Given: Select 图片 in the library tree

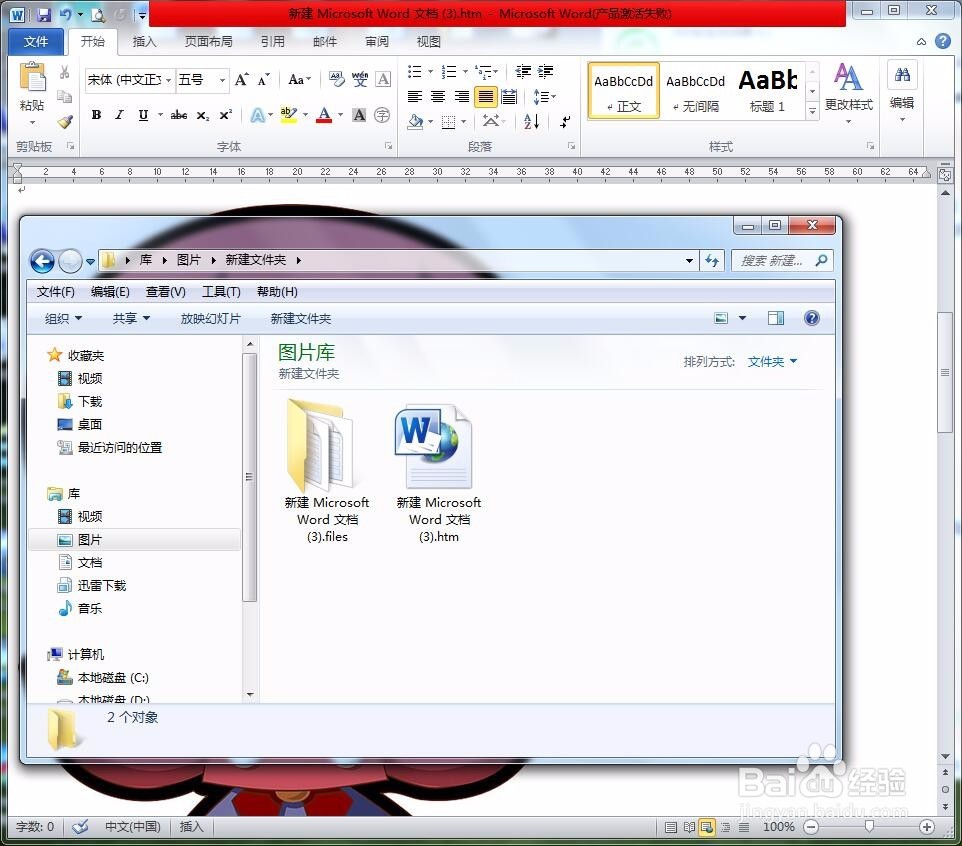Looking at the screenshot, I should coord(90,540).
